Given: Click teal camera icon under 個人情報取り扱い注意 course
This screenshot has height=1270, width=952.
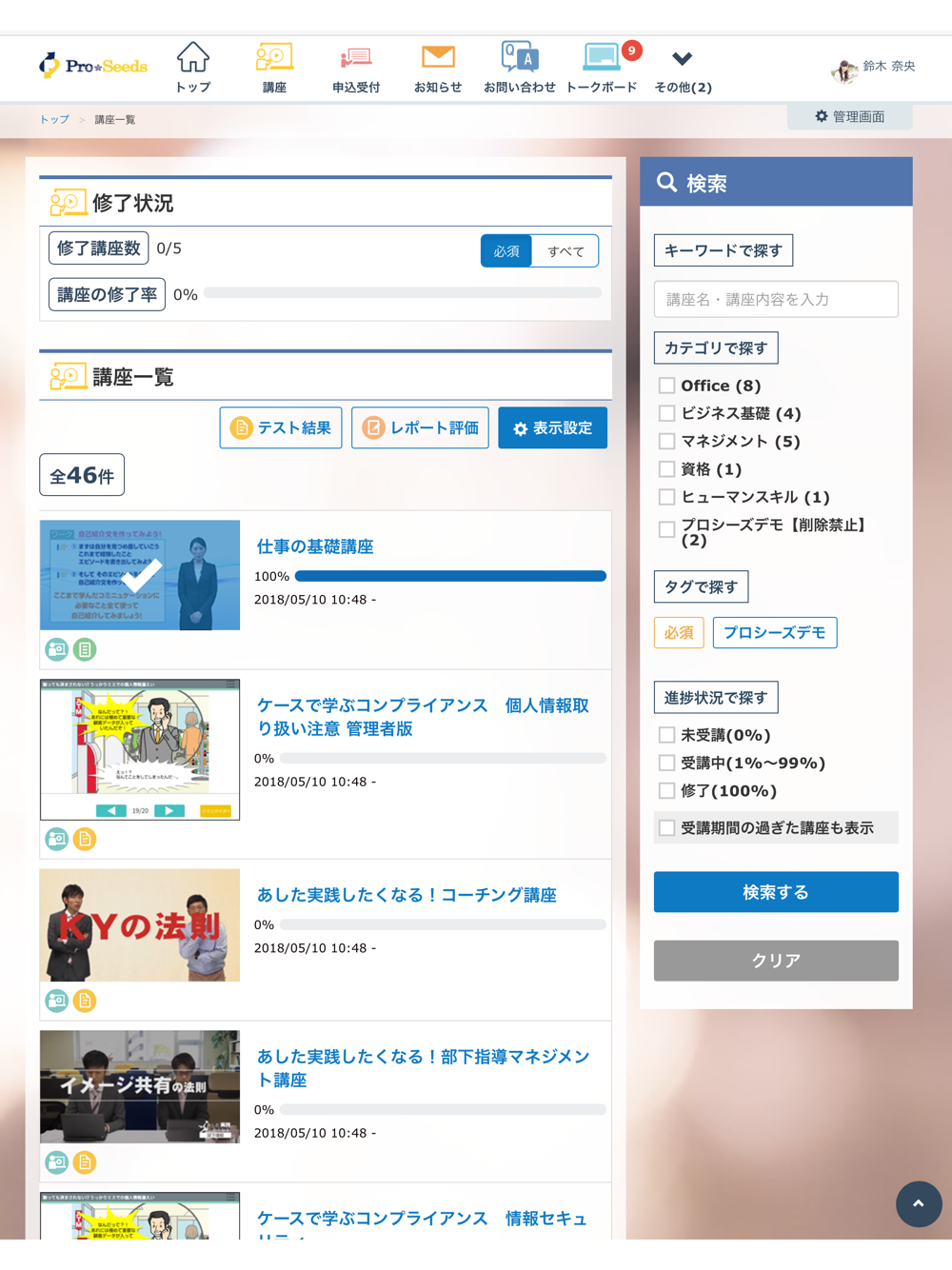Looking at the screenshot, I should coord(57,839).
